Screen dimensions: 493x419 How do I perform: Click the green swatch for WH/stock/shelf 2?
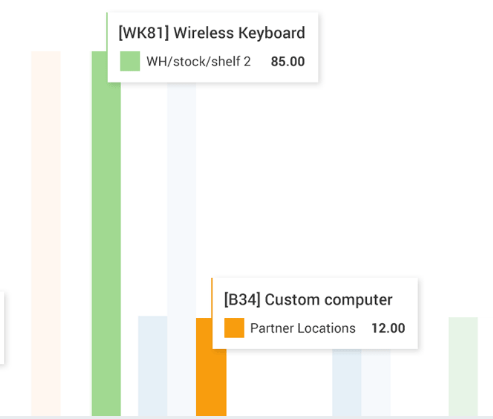click(x=130, y=61)
